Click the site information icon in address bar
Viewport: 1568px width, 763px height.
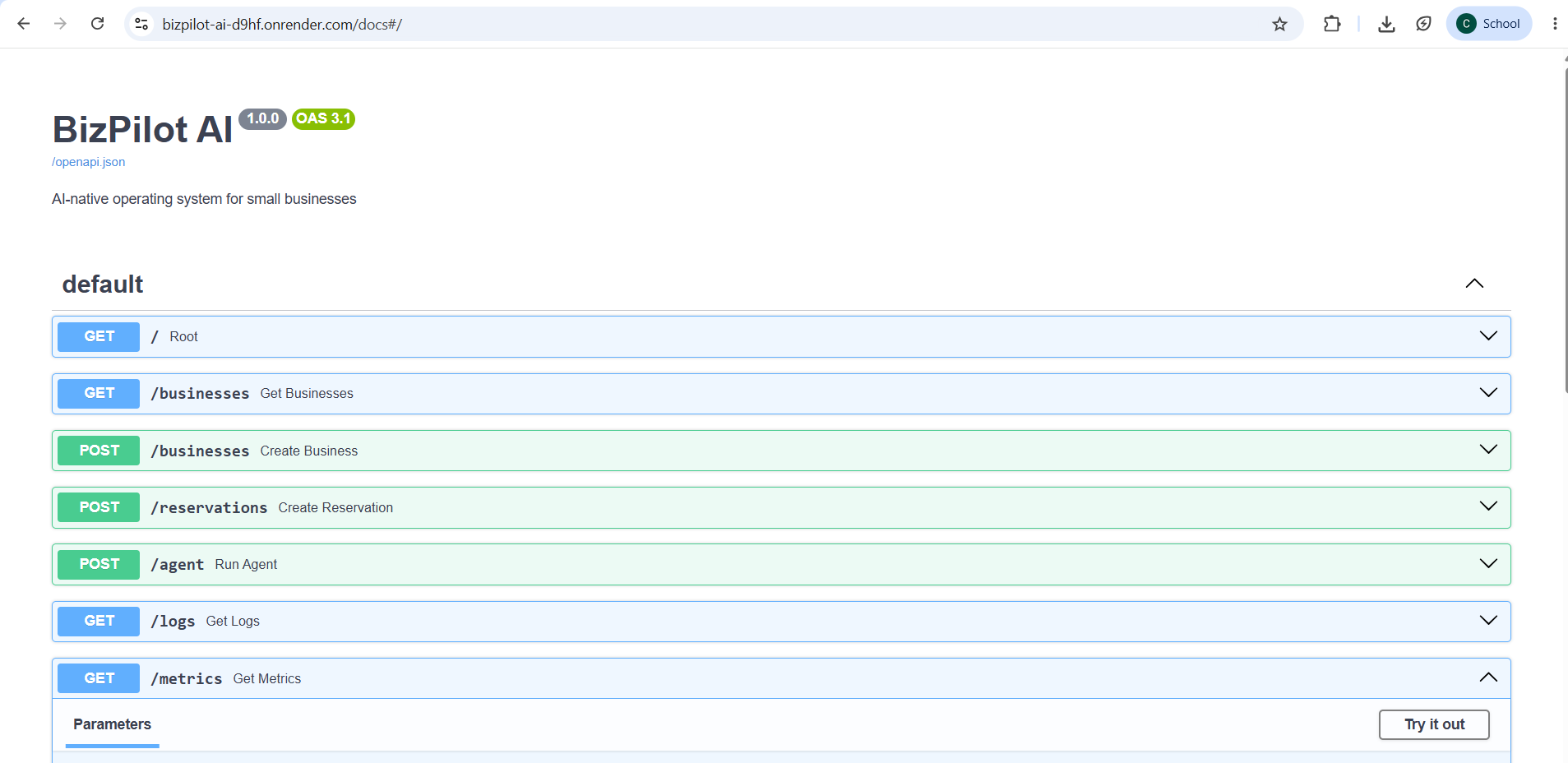pyautogui.click(x=141, y=24)
